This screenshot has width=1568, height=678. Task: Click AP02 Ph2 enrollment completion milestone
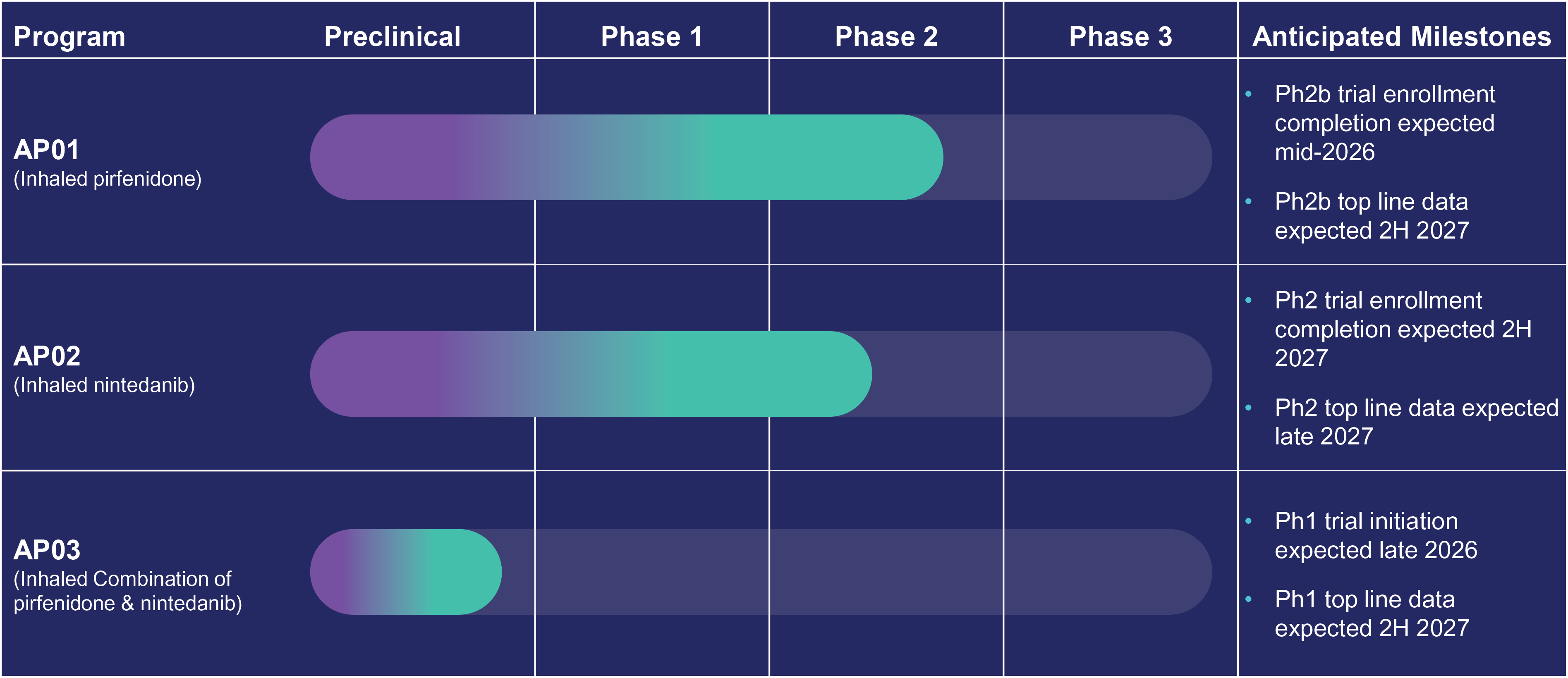click(x=1403, y=329)
